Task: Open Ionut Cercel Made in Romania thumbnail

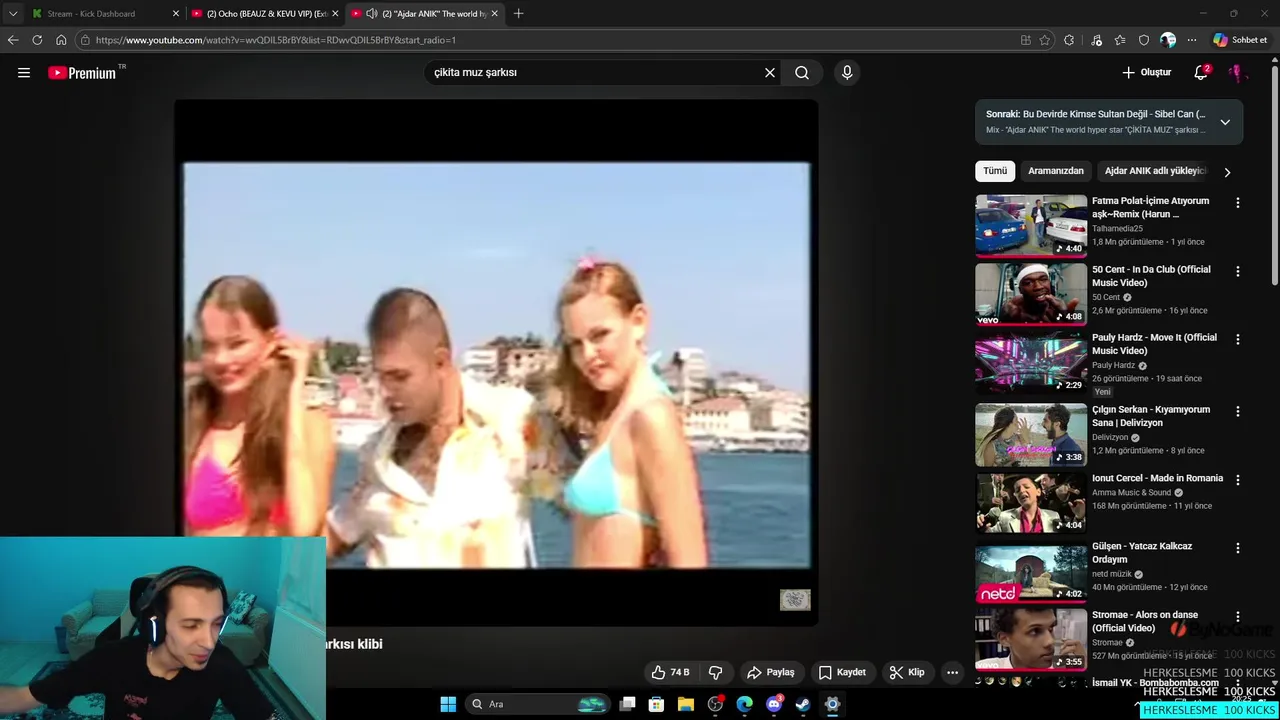Action: tap(1031, 503)
